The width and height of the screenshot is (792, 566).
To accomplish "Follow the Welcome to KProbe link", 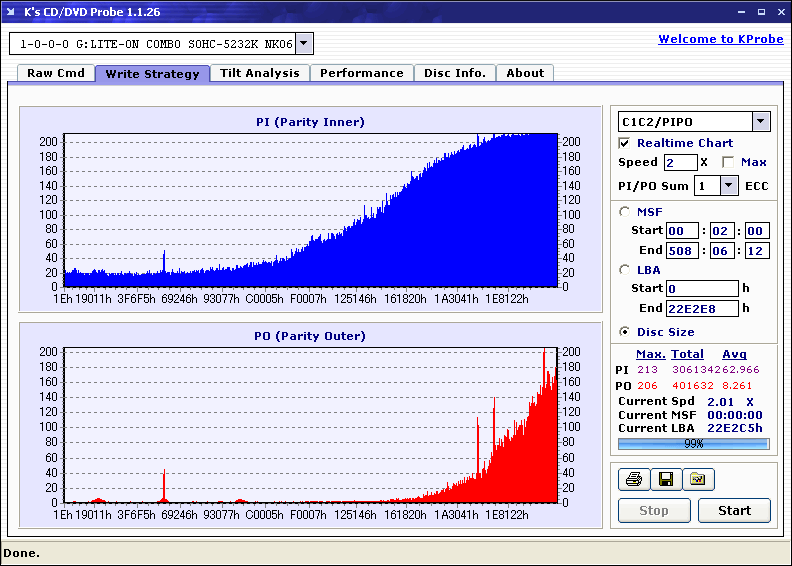I will [x=721, y=39].
